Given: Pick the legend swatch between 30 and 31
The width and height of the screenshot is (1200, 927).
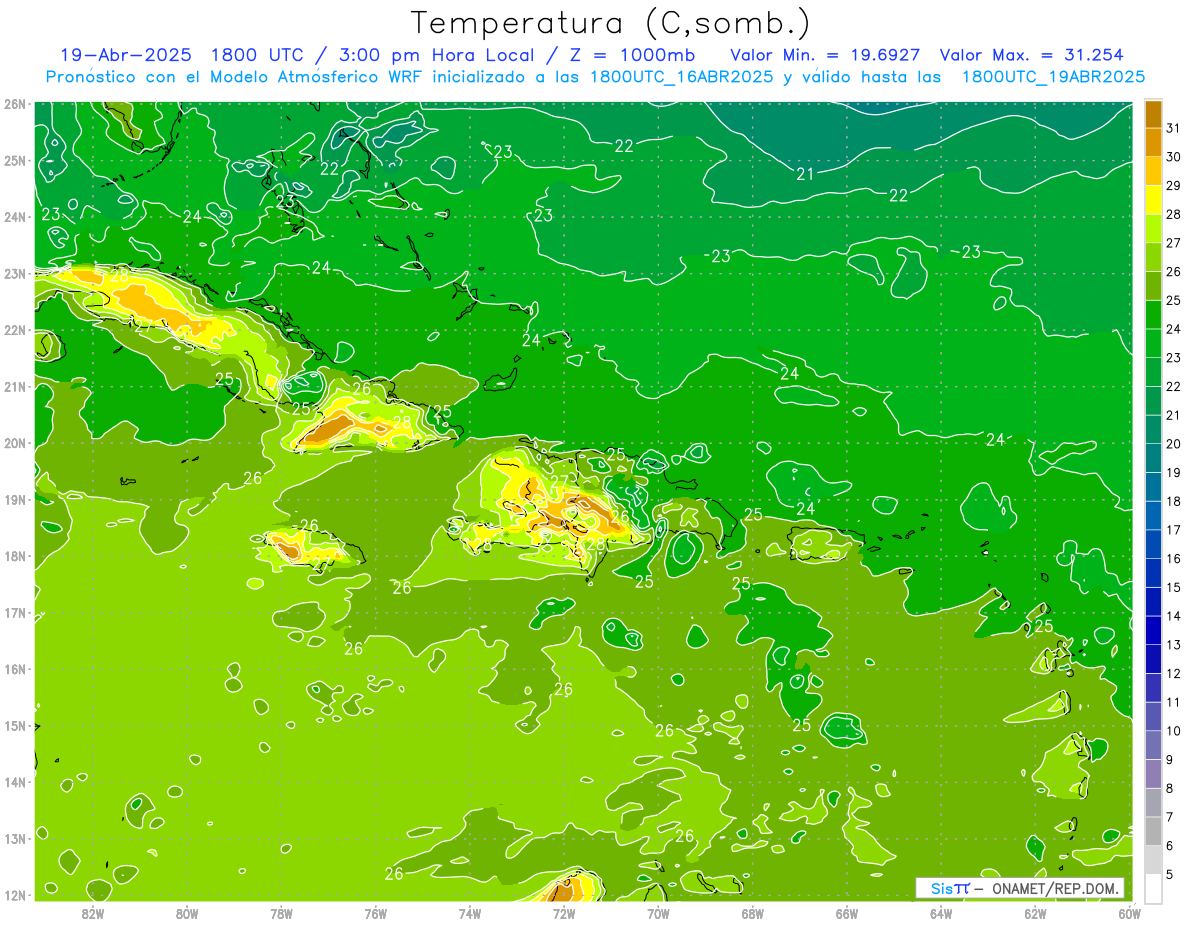Looking at the screenshot, I should click(x=1153, y=142).
